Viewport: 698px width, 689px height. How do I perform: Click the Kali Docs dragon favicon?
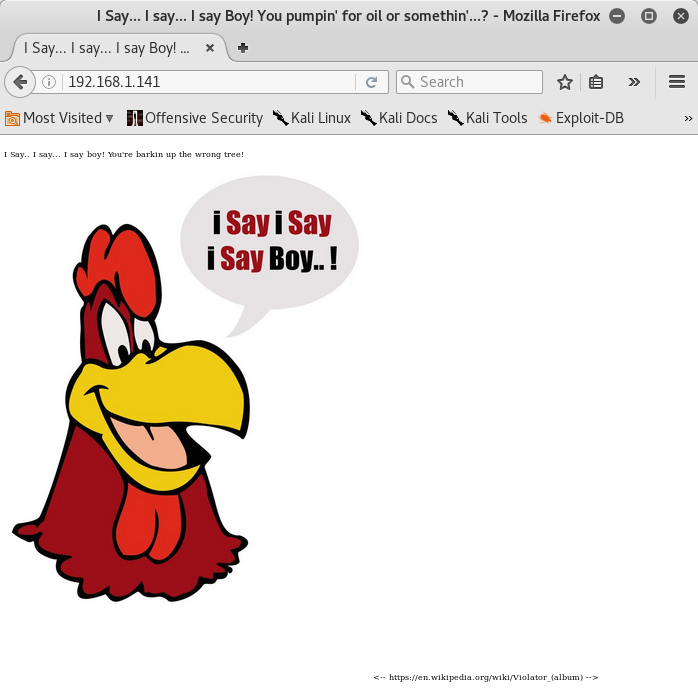click(369, 118)
